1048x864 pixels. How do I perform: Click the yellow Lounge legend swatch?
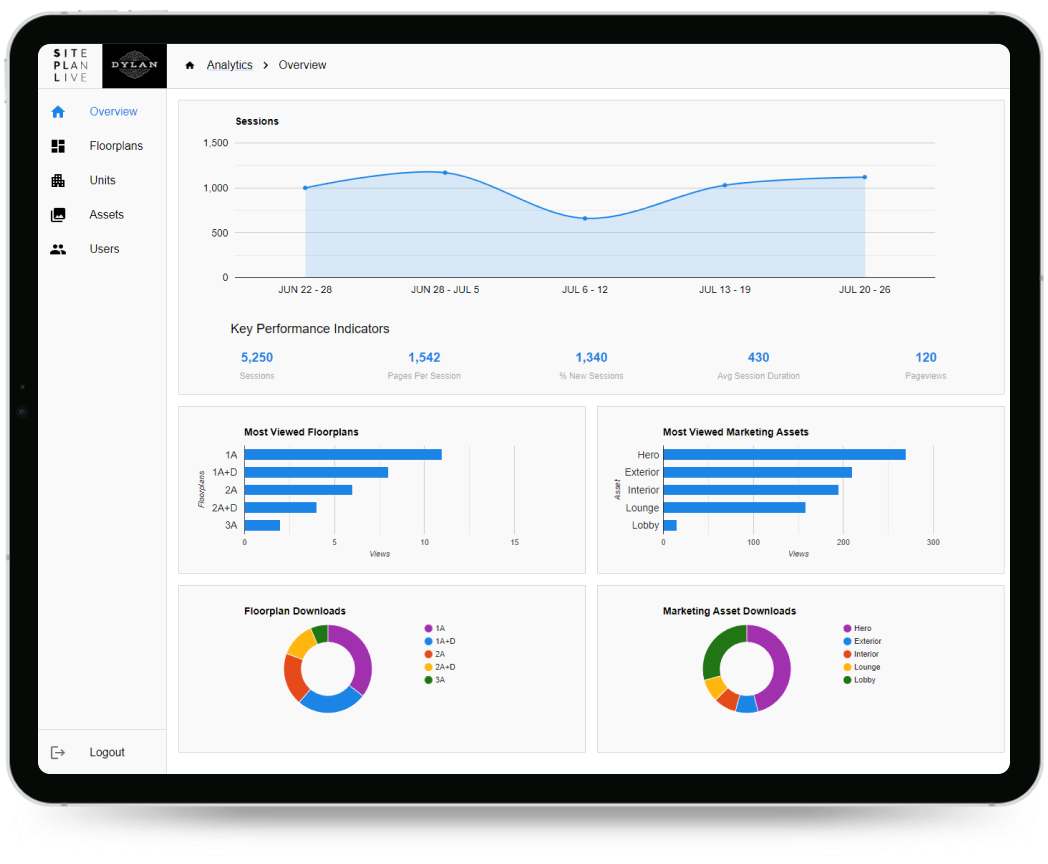(x=847, y=667)
